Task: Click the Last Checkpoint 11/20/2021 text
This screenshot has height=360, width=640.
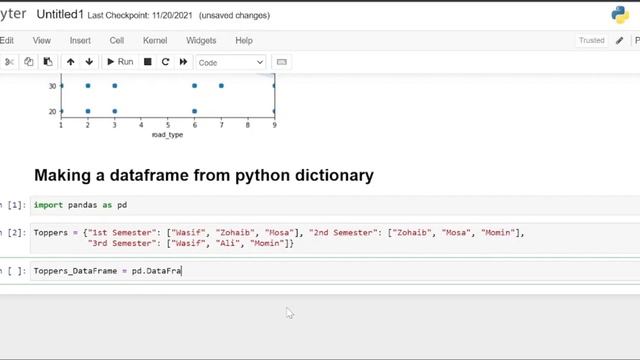Action: [140, 16]
